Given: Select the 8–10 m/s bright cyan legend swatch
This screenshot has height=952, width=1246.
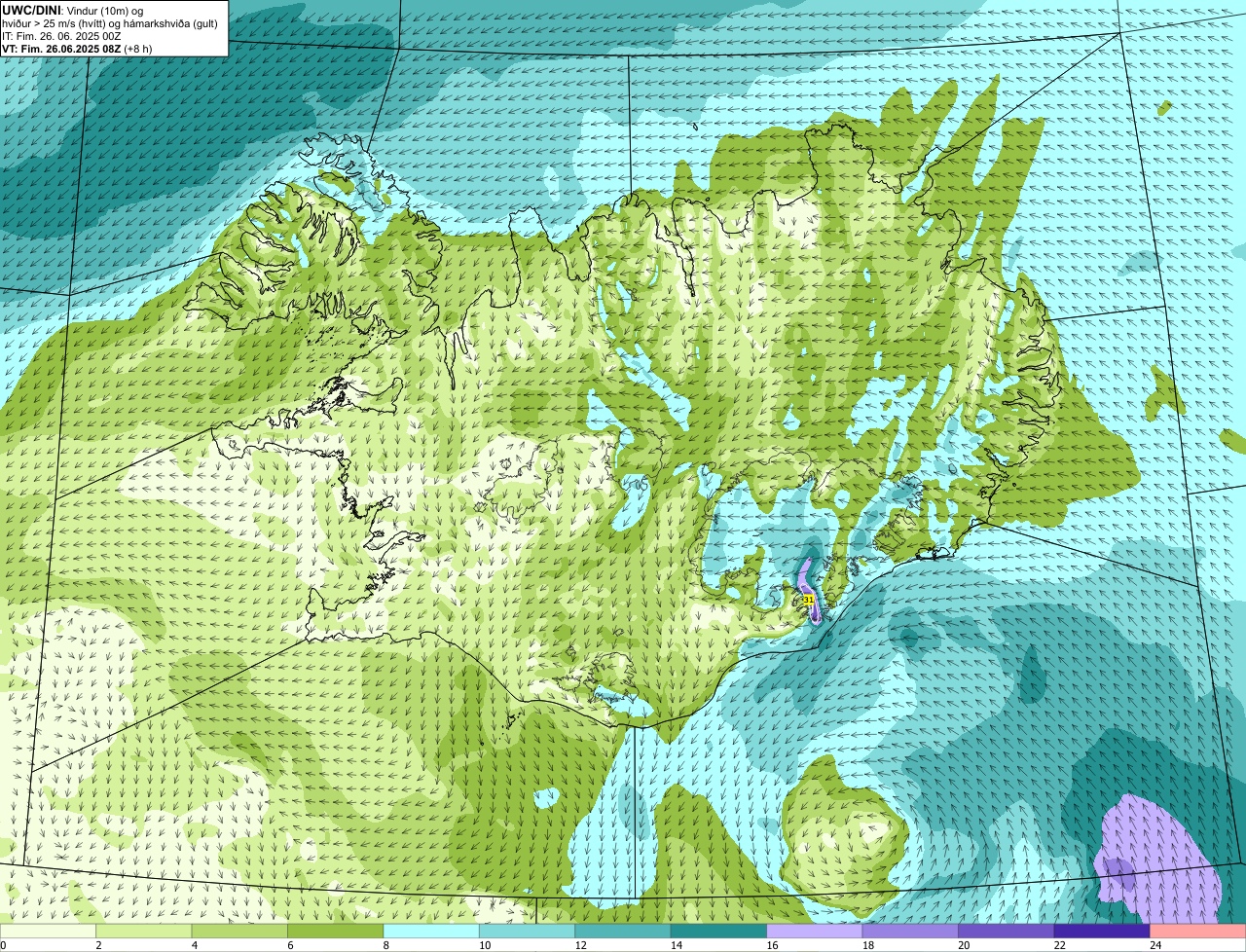Looking at the screenshot, I should click(x=431, y=931).
